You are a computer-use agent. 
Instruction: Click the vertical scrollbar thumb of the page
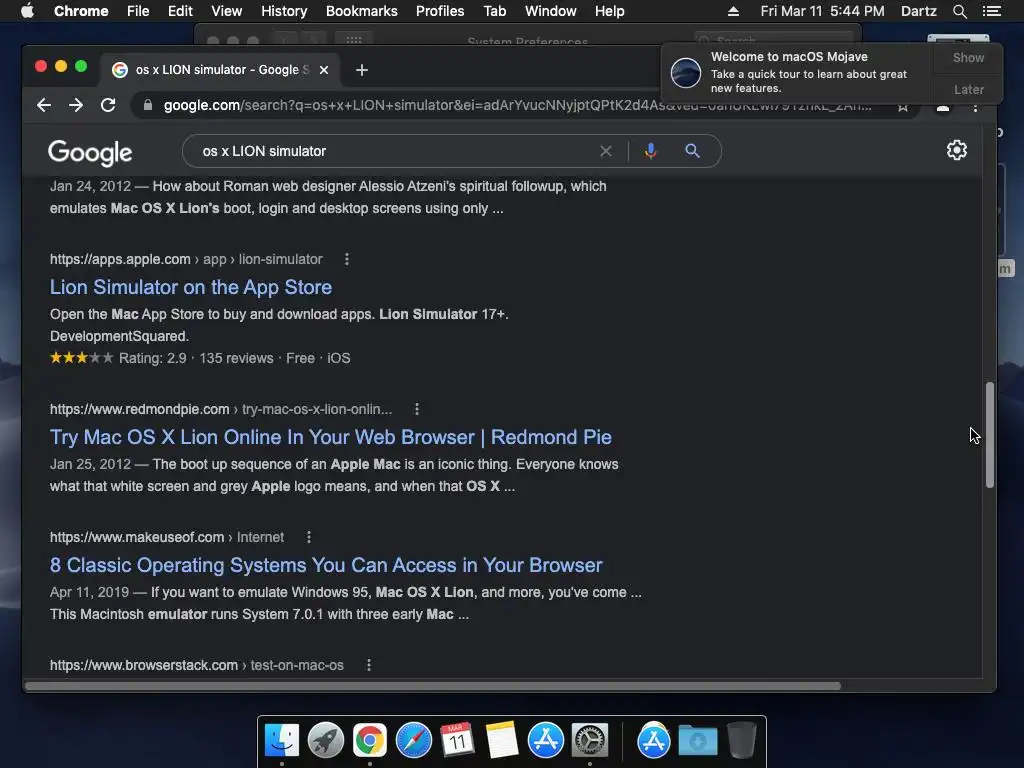[990, 435]
